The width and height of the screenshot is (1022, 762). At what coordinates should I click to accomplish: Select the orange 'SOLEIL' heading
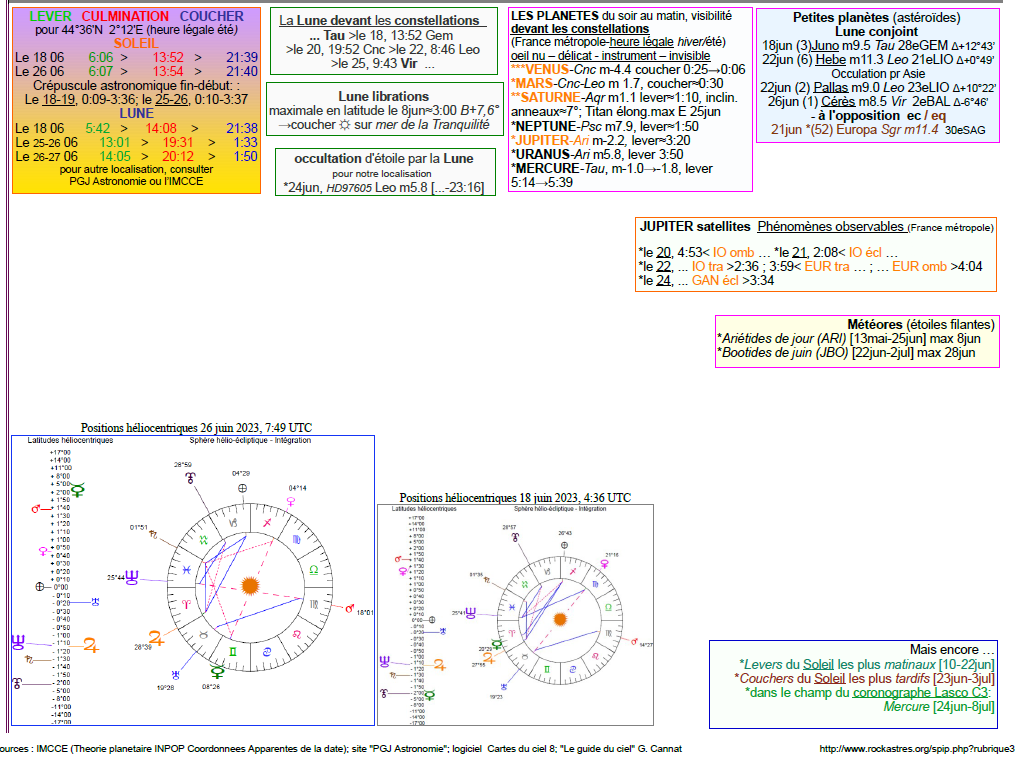tap(136, 44)
